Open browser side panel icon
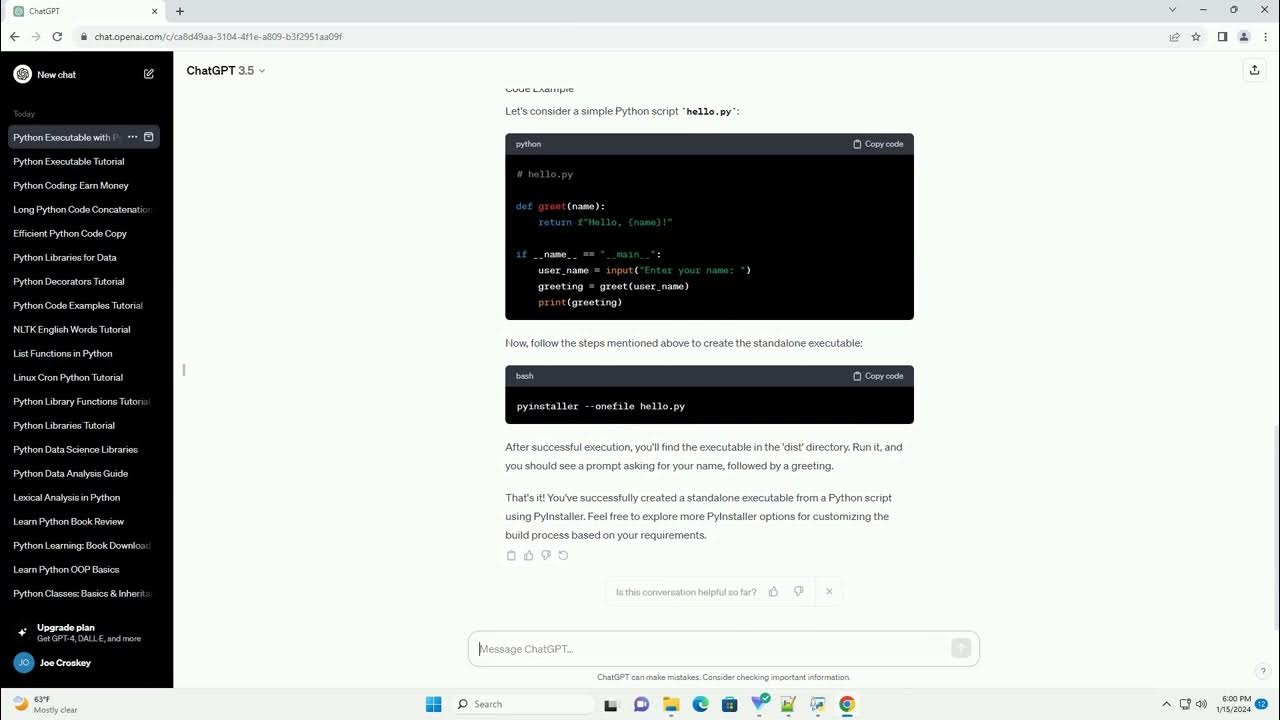This screenshot has height=720, width=1280. [1222, 37]
